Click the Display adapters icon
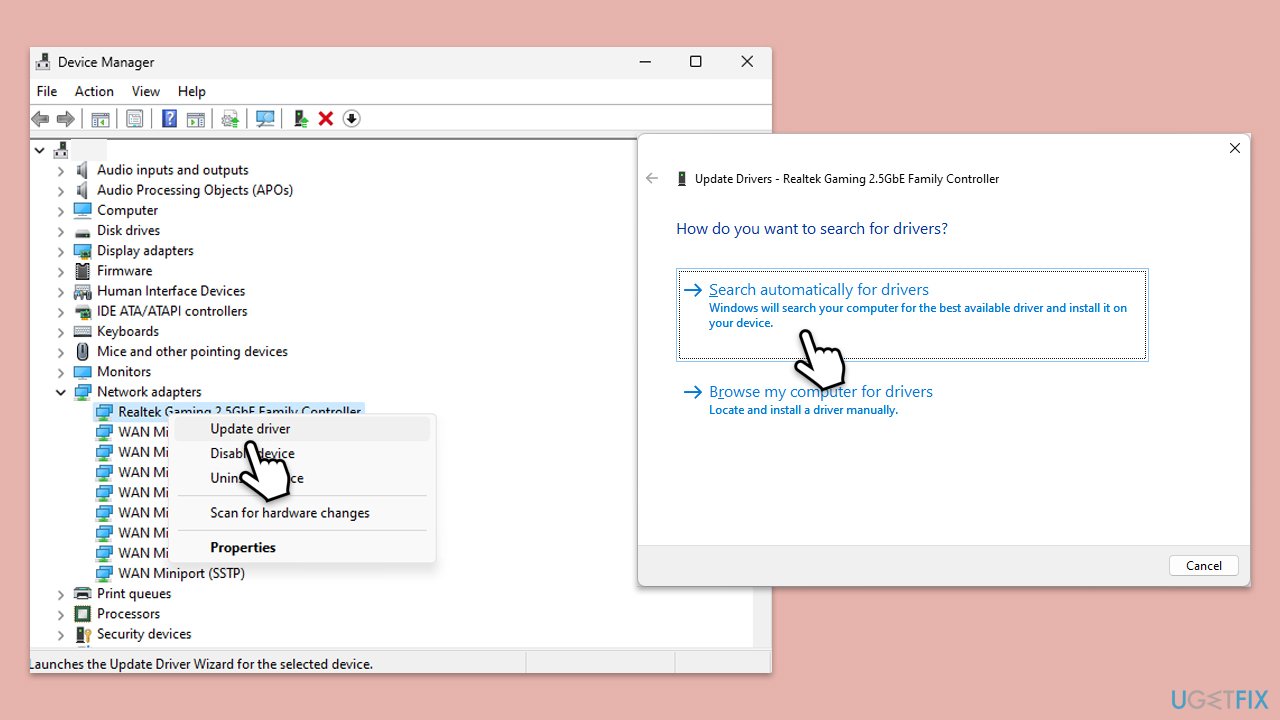This screenshot has width=1280, height=720. pyautogui.click(x=83, y=251)
